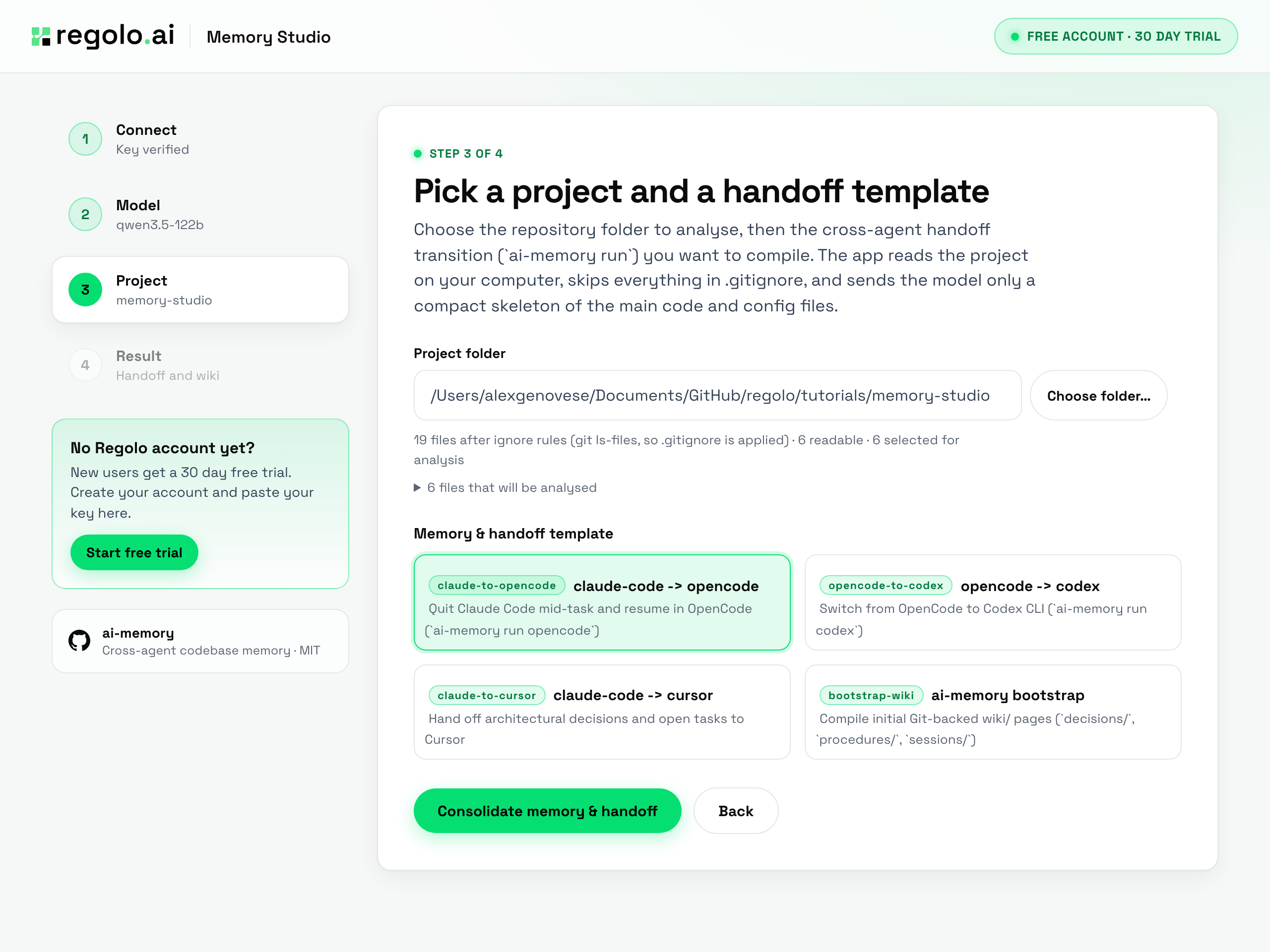Click the bootstrap-wiki tag
The height and width of the screenshot is (952, 1270).
pos(871,695)
